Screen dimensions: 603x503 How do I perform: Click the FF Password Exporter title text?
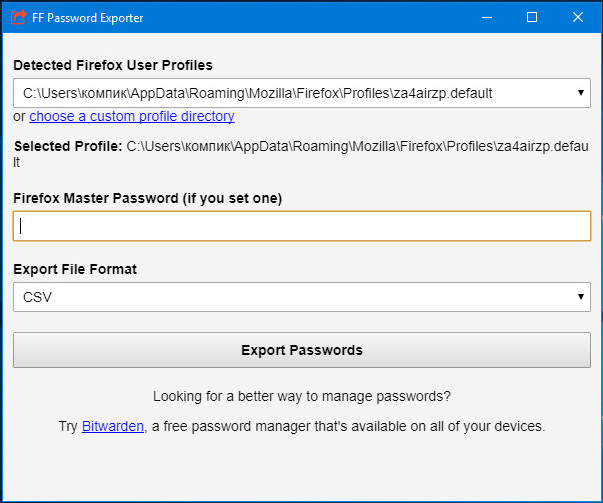pos(88,18)
